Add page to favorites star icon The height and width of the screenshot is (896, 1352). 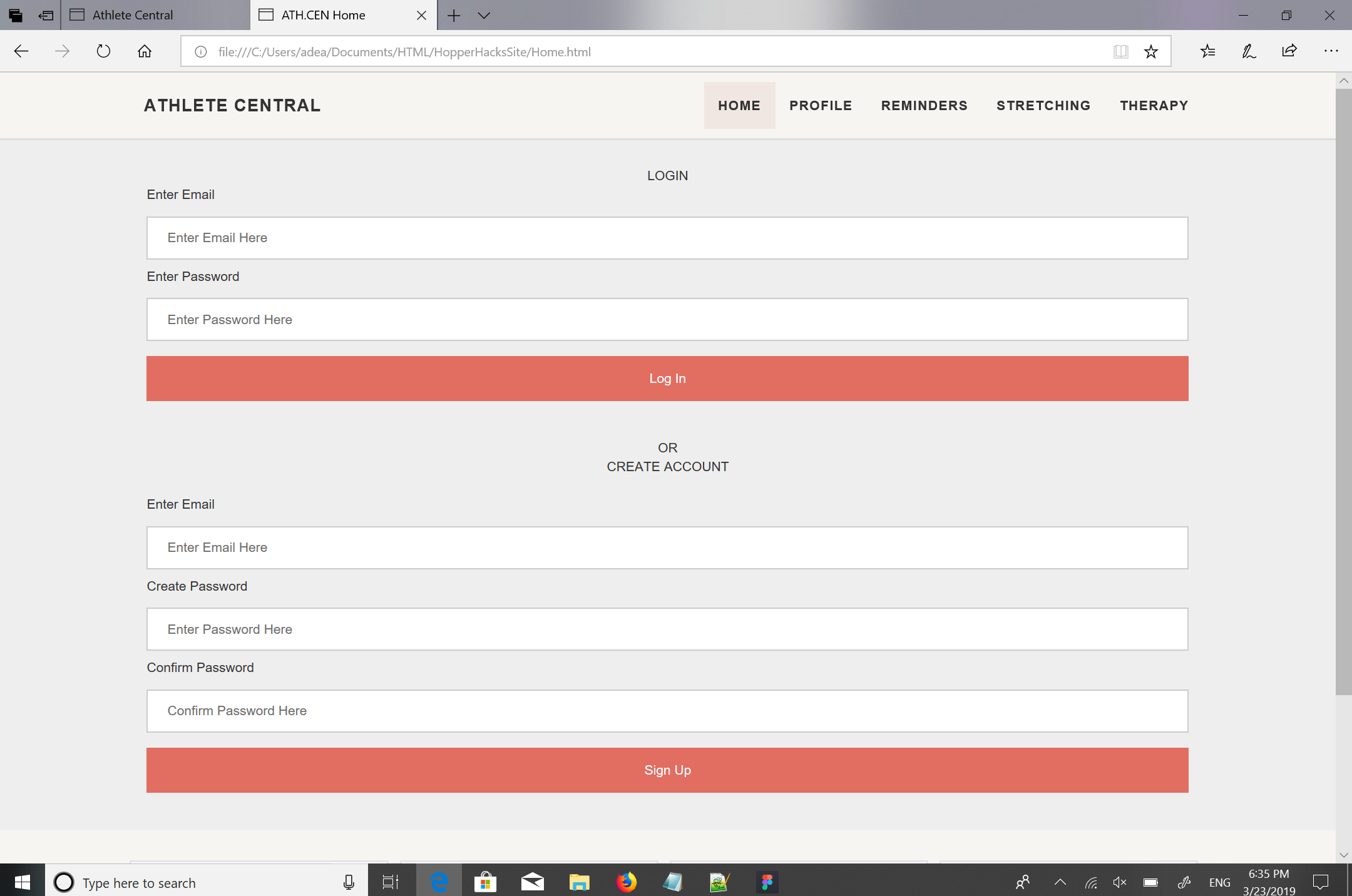pyautogui.click(x=1150, y=51)
